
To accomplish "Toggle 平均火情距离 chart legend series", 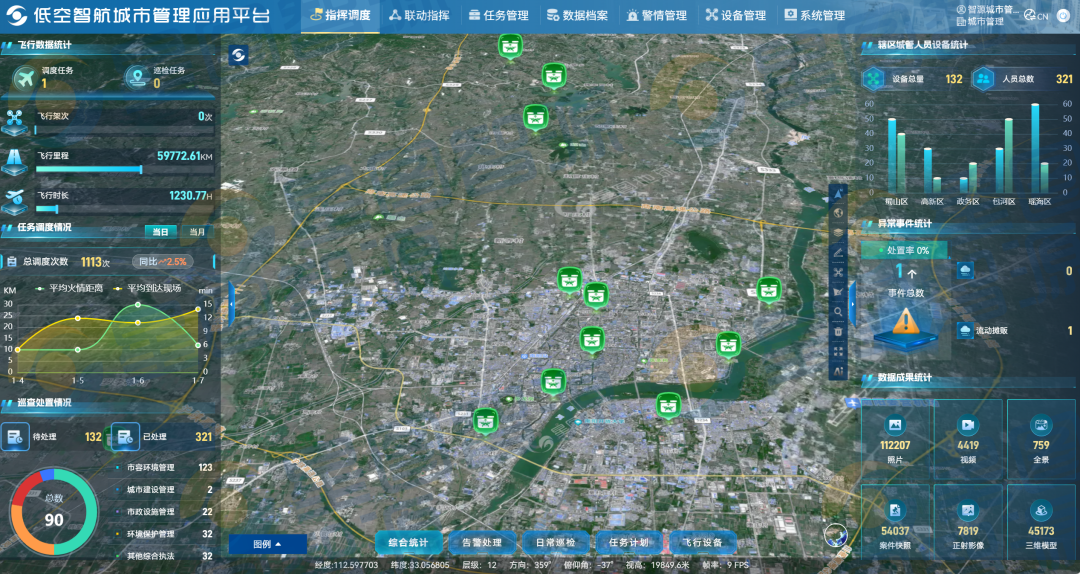I will pos(68,288).
